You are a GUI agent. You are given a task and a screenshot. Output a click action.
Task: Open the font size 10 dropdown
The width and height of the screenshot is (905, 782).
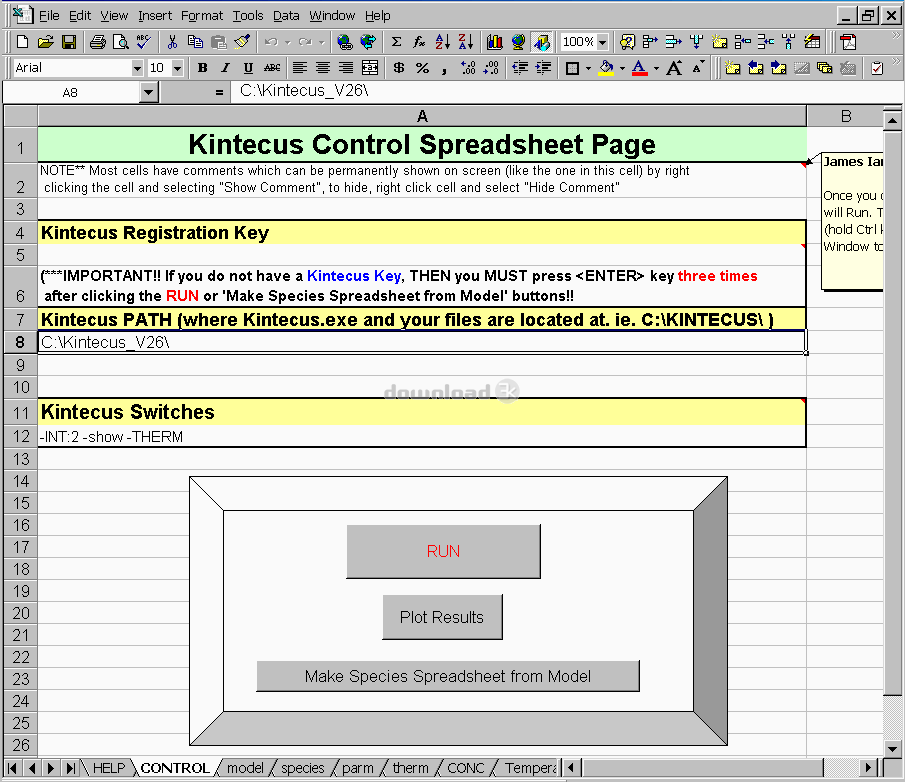click(177, 68)
